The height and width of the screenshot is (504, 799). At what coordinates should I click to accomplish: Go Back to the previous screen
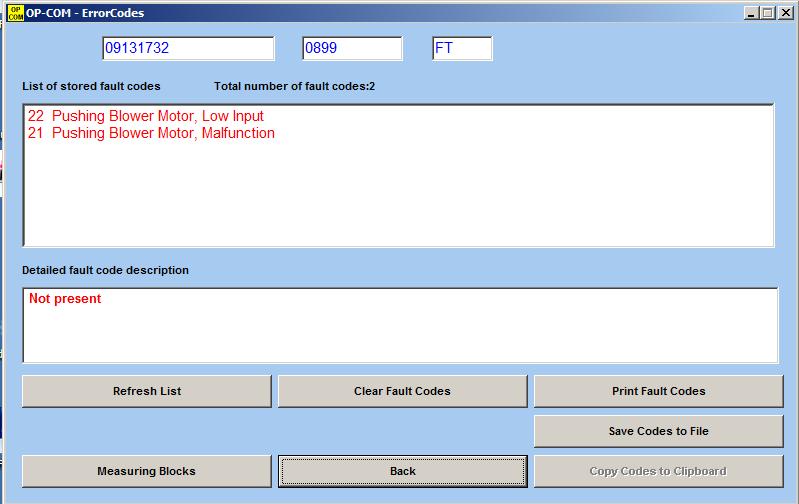402,471
